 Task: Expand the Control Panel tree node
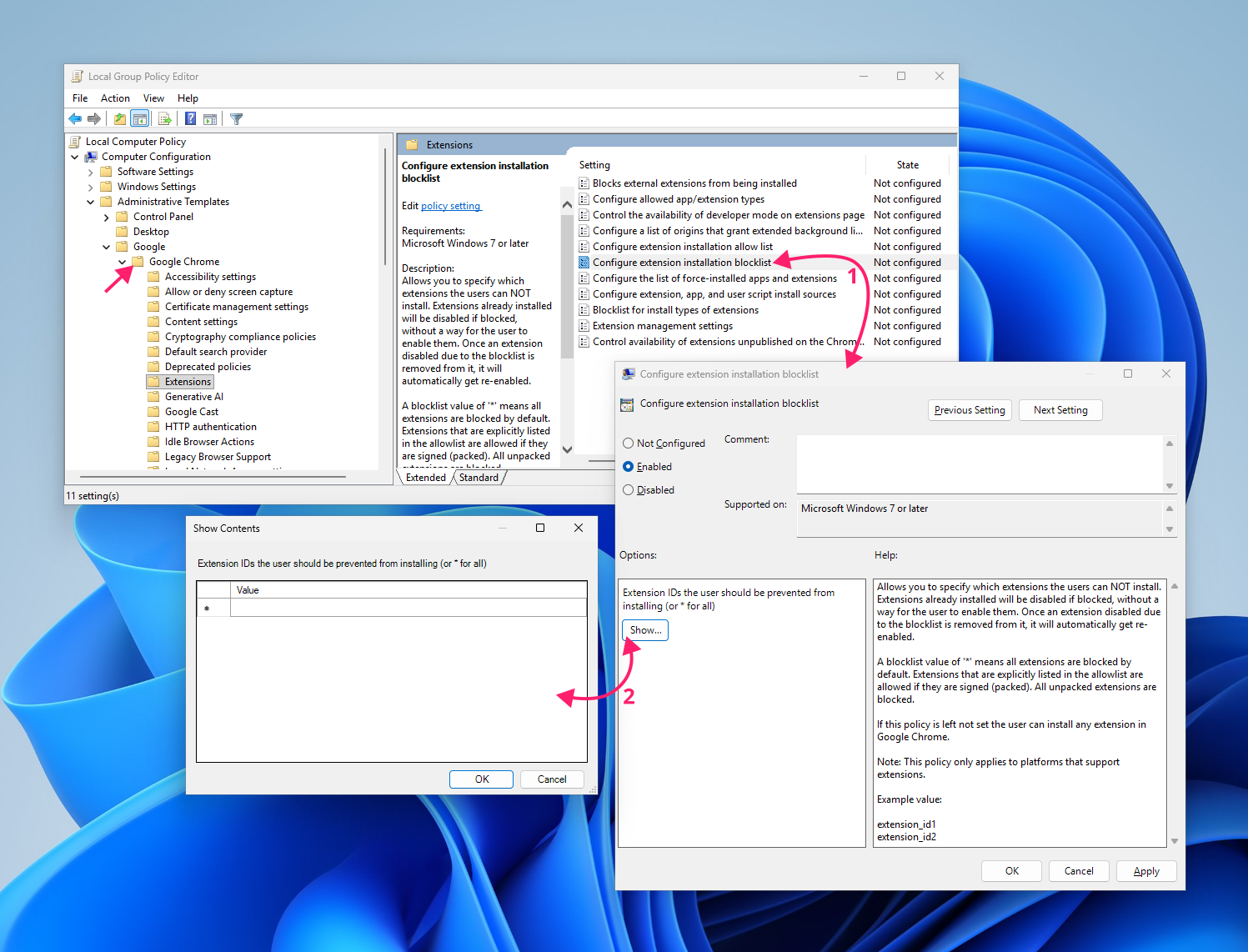[x=107, y=217]
